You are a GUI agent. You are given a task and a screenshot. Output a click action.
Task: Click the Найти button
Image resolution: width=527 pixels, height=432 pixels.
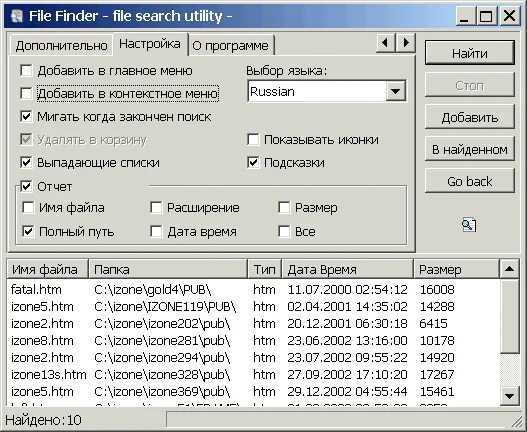[x=470, y=53]
